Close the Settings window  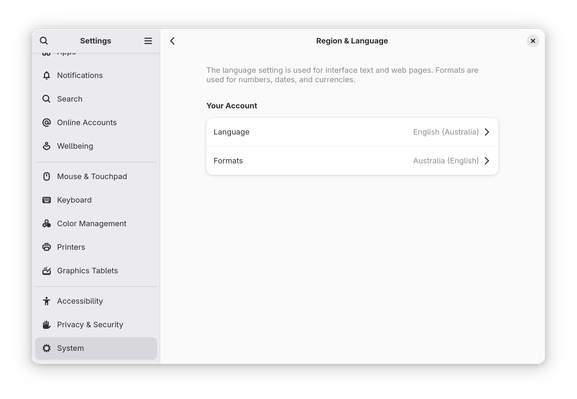[x=532, y=41]
